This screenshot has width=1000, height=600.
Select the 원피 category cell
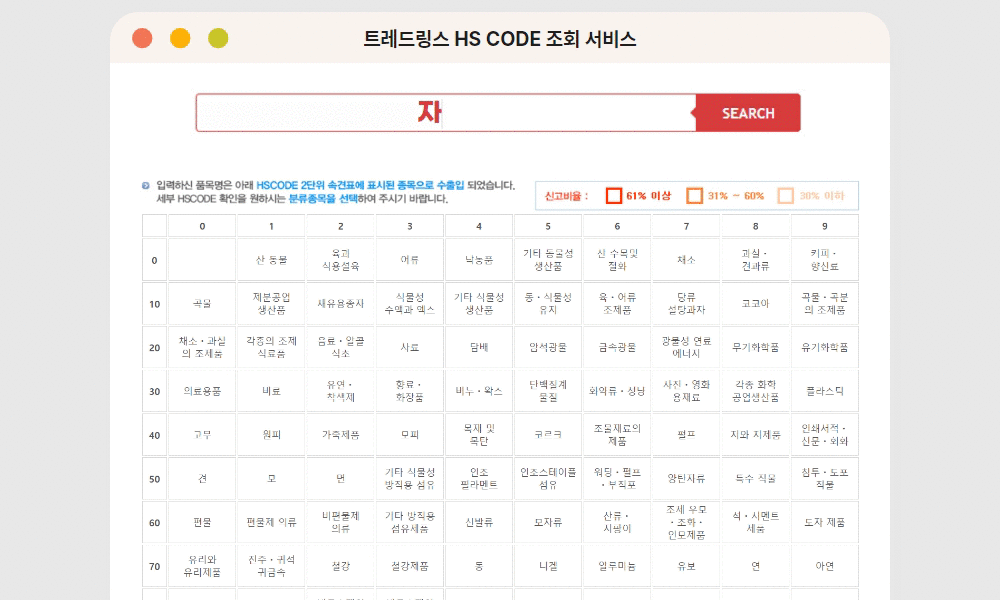[x=271, y=435]
